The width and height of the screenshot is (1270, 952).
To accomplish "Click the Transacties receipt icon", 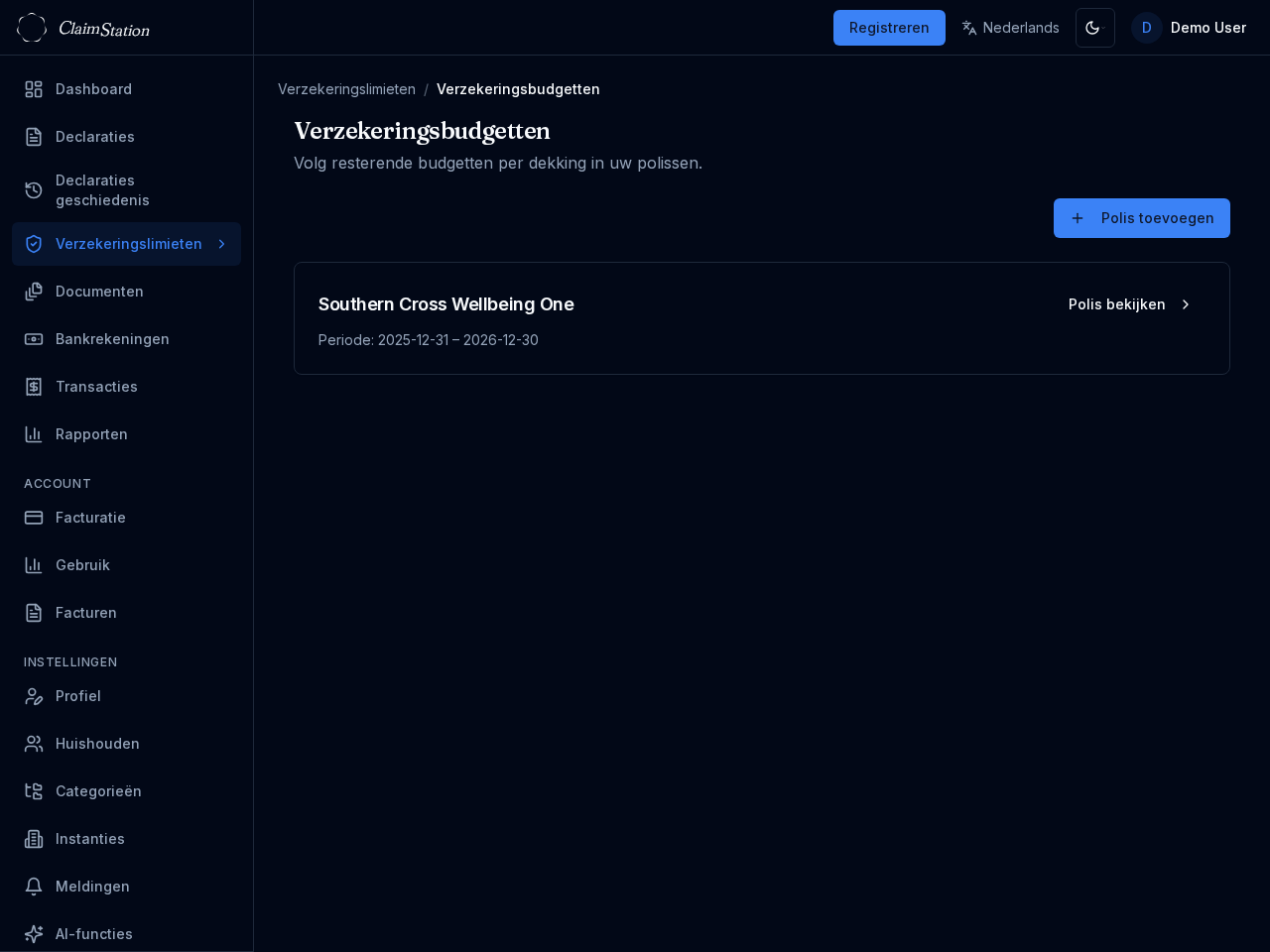I will 34,387.
